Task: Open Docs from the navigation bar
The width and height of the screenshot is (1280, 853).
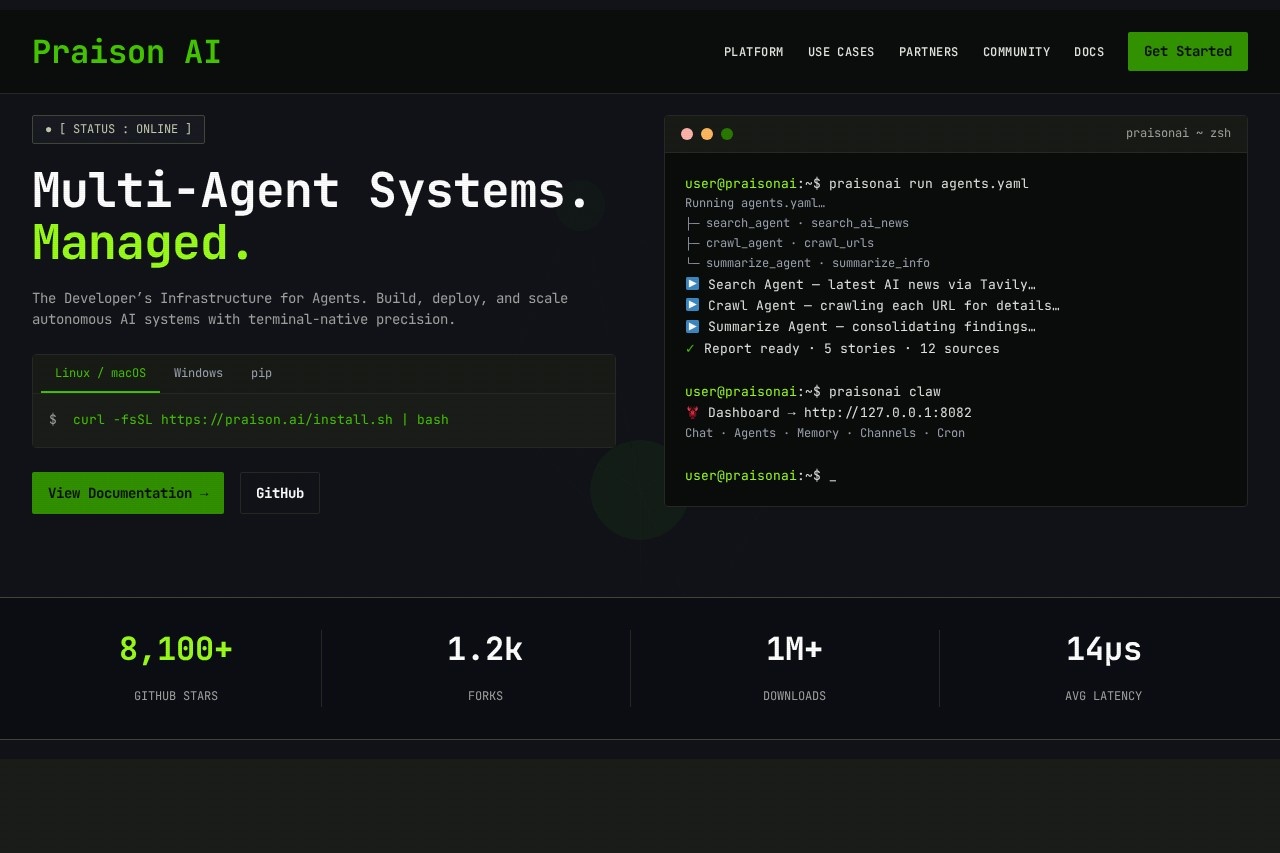Action: tap(1089, 52)
